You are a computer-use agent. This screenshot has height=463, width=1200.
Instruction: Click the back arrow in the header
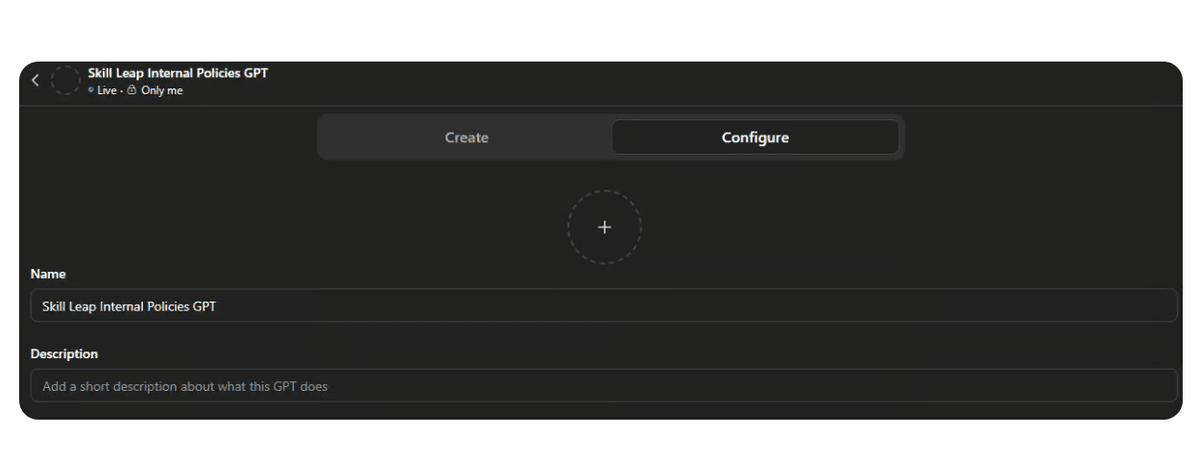36,80
